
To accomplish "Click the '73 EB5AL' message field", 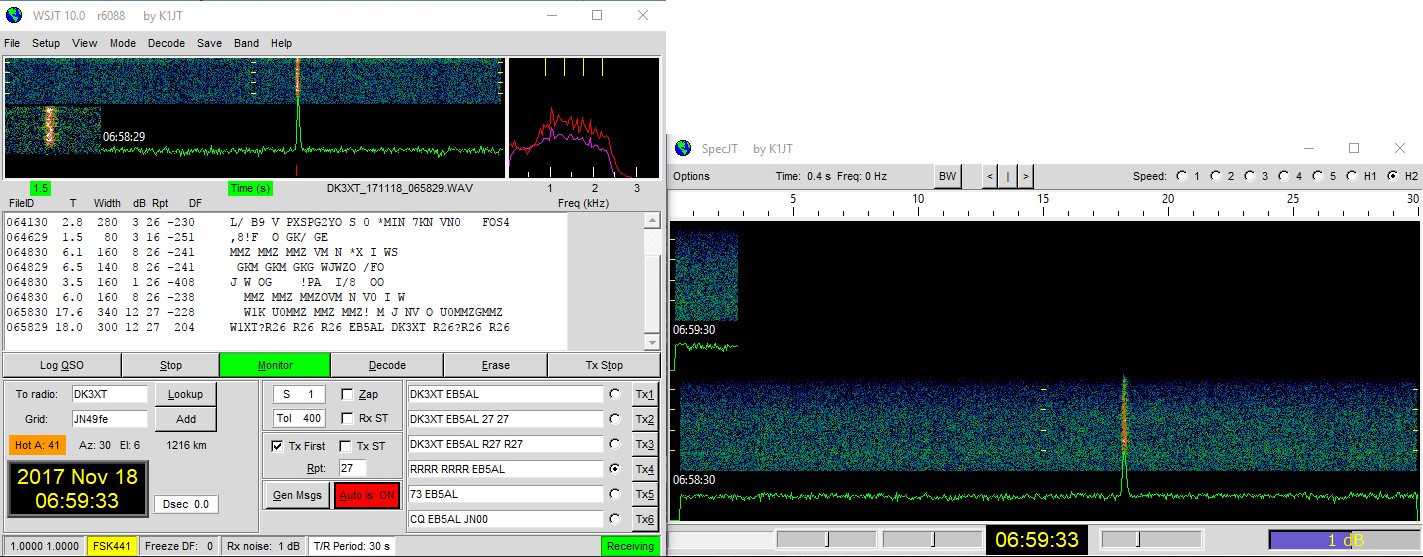I will [506, 494].
